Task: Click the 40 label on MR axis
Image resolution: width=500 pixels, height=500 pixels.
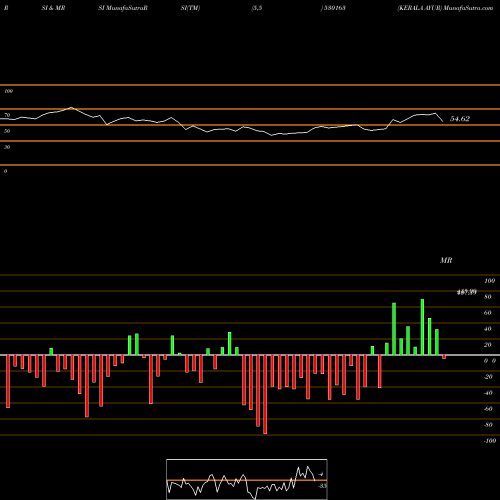Action: (488, 329)
